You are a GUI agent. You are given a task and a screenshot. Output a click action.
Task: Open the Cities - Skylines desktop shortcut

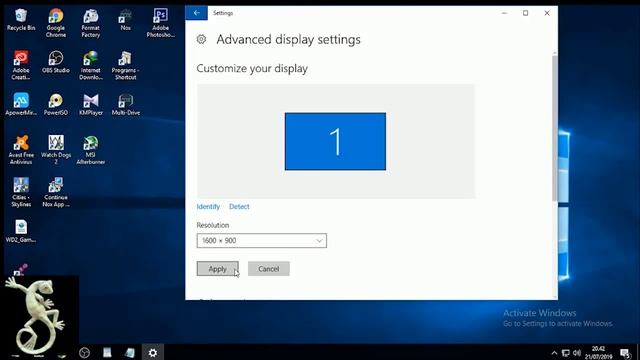21,192
